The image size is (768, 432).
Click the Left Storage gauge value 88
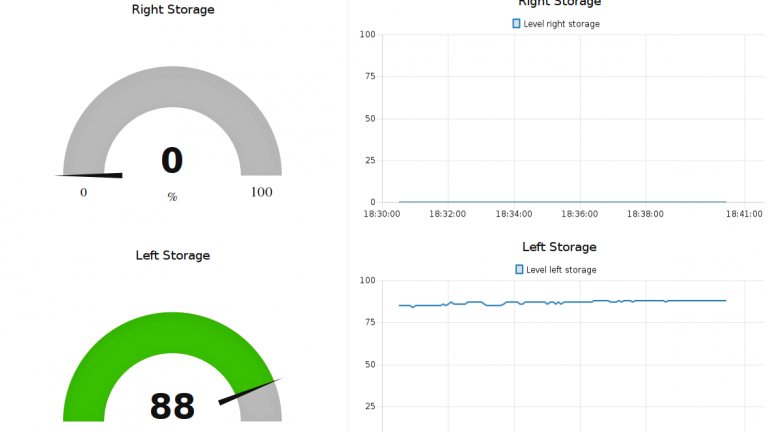pos(172,406)
